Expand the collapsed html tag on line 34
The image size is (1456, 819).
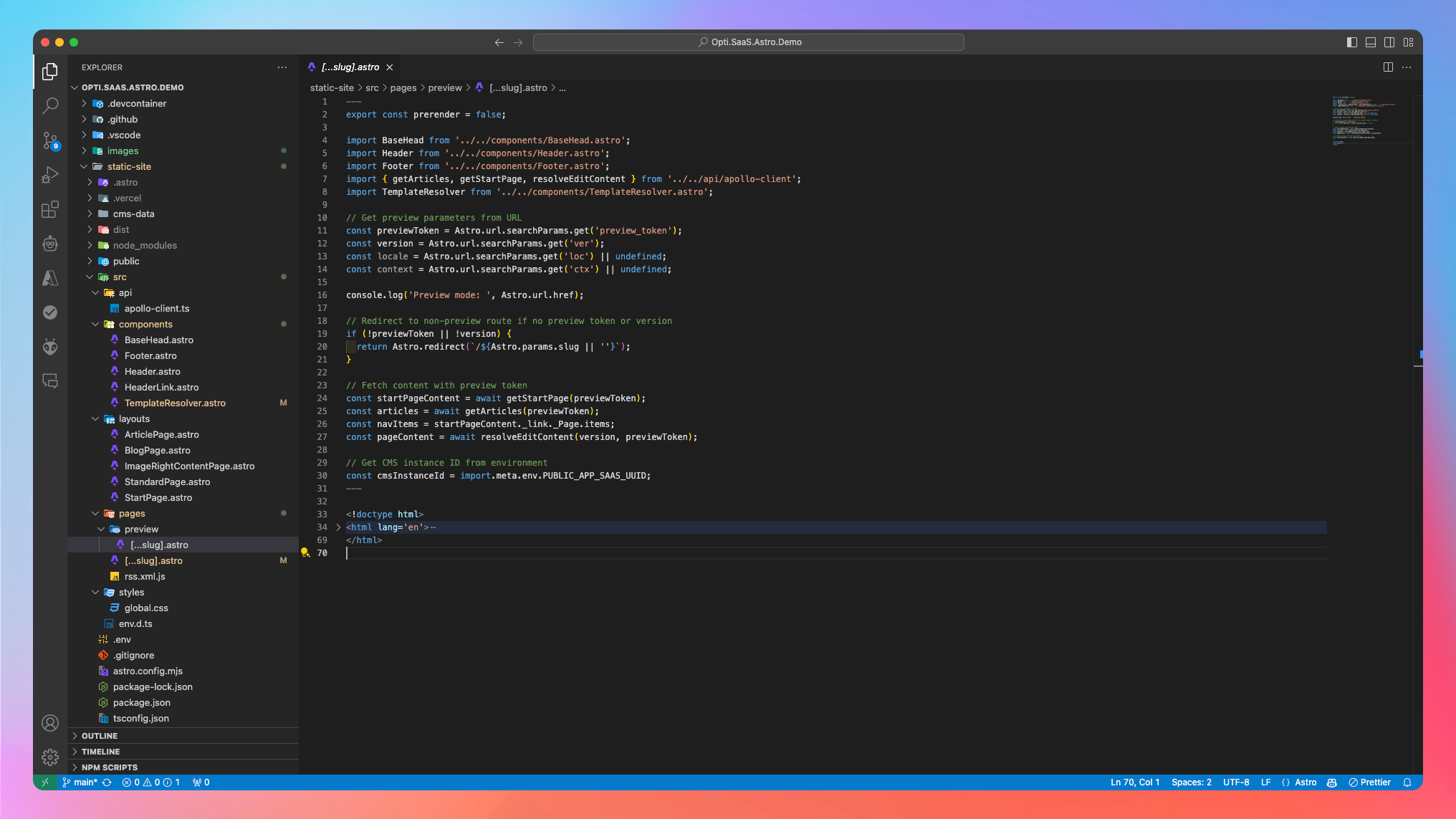(x=338, y=527)
